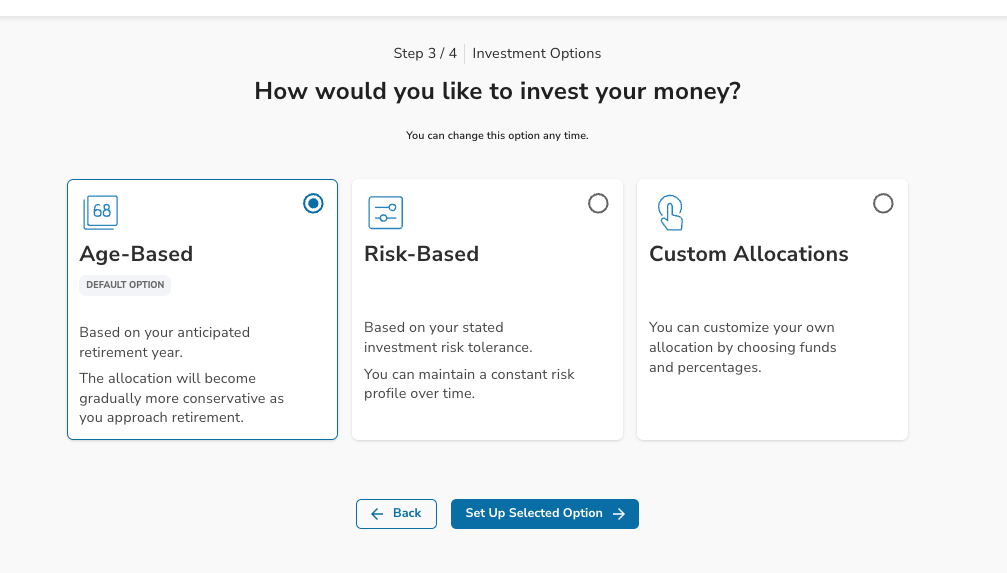Click the Age-Based card heading
The image size is (1007, 573).
(136, 254)
